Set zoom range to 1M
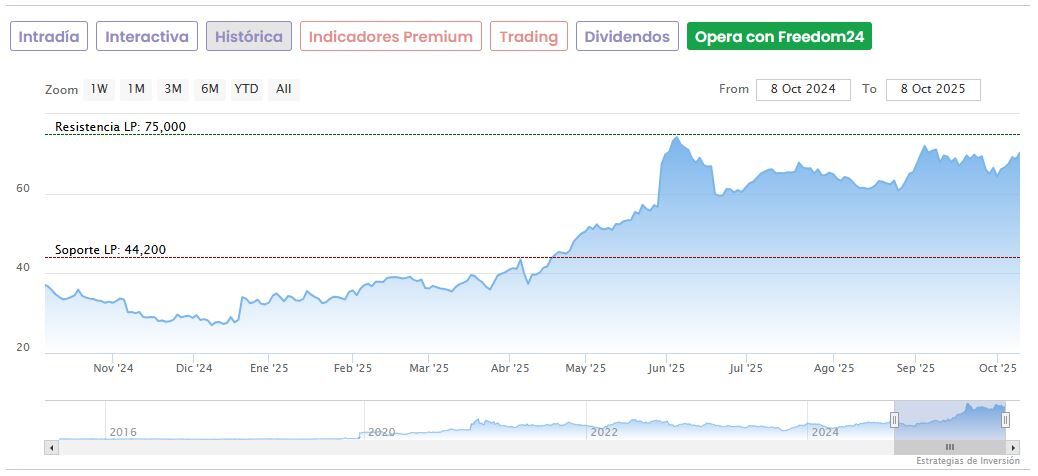This screenshot has width=1038, height=476. pyautogui.click(x=136, y=89)
